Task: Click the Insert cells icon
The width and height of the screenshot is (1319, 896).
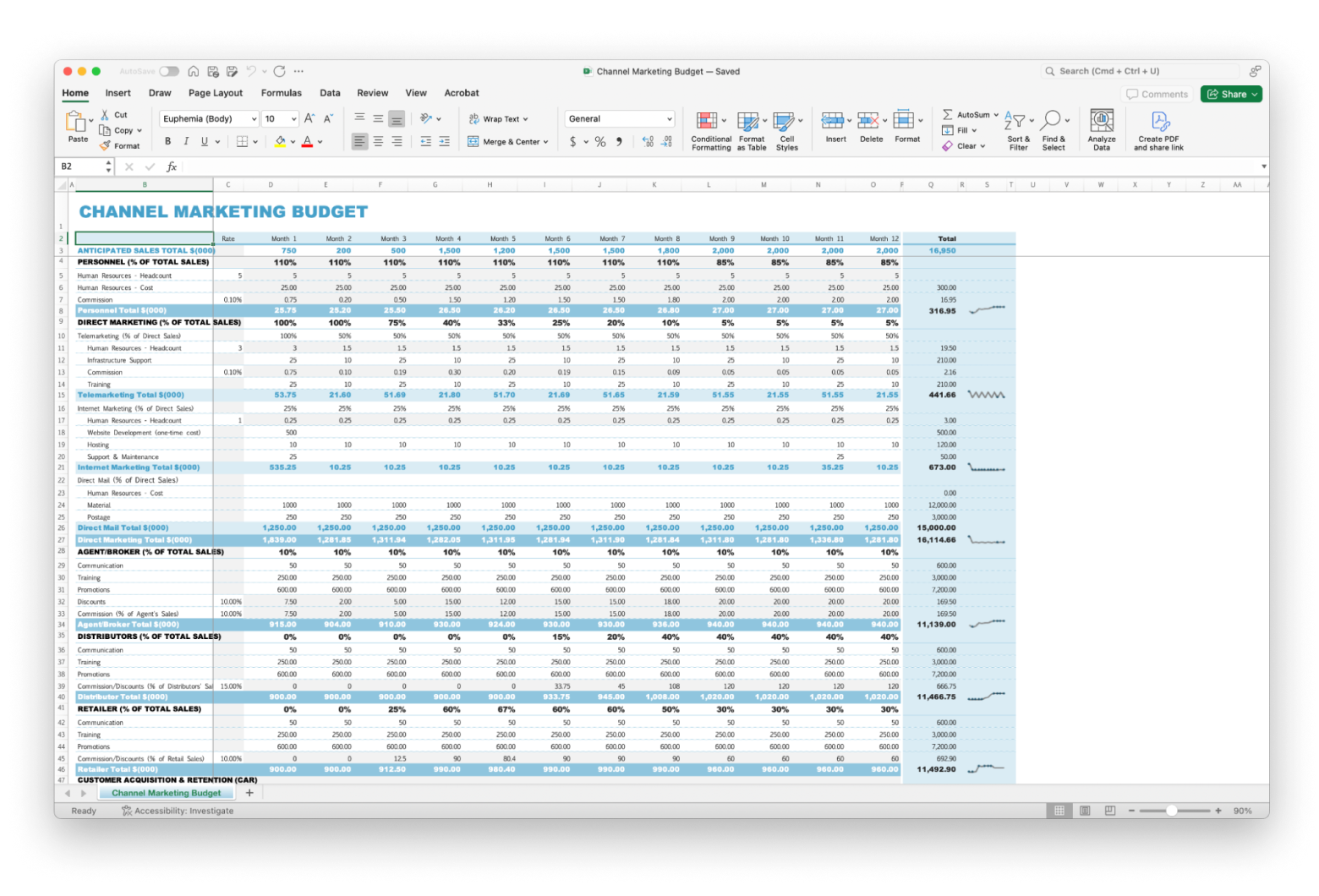Action: click(833, 121)
